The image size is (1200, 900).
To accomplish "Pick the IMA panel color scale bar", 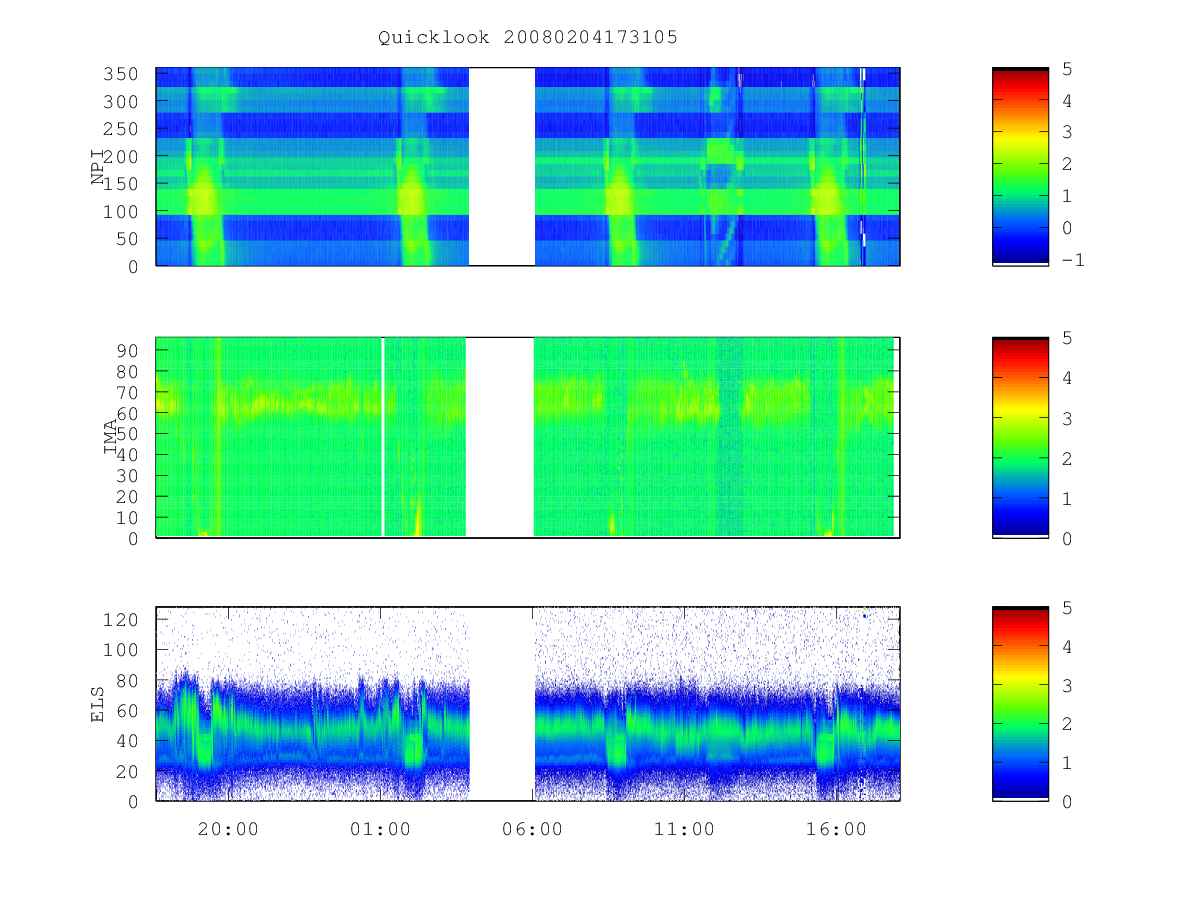I will coord(1020,438).
